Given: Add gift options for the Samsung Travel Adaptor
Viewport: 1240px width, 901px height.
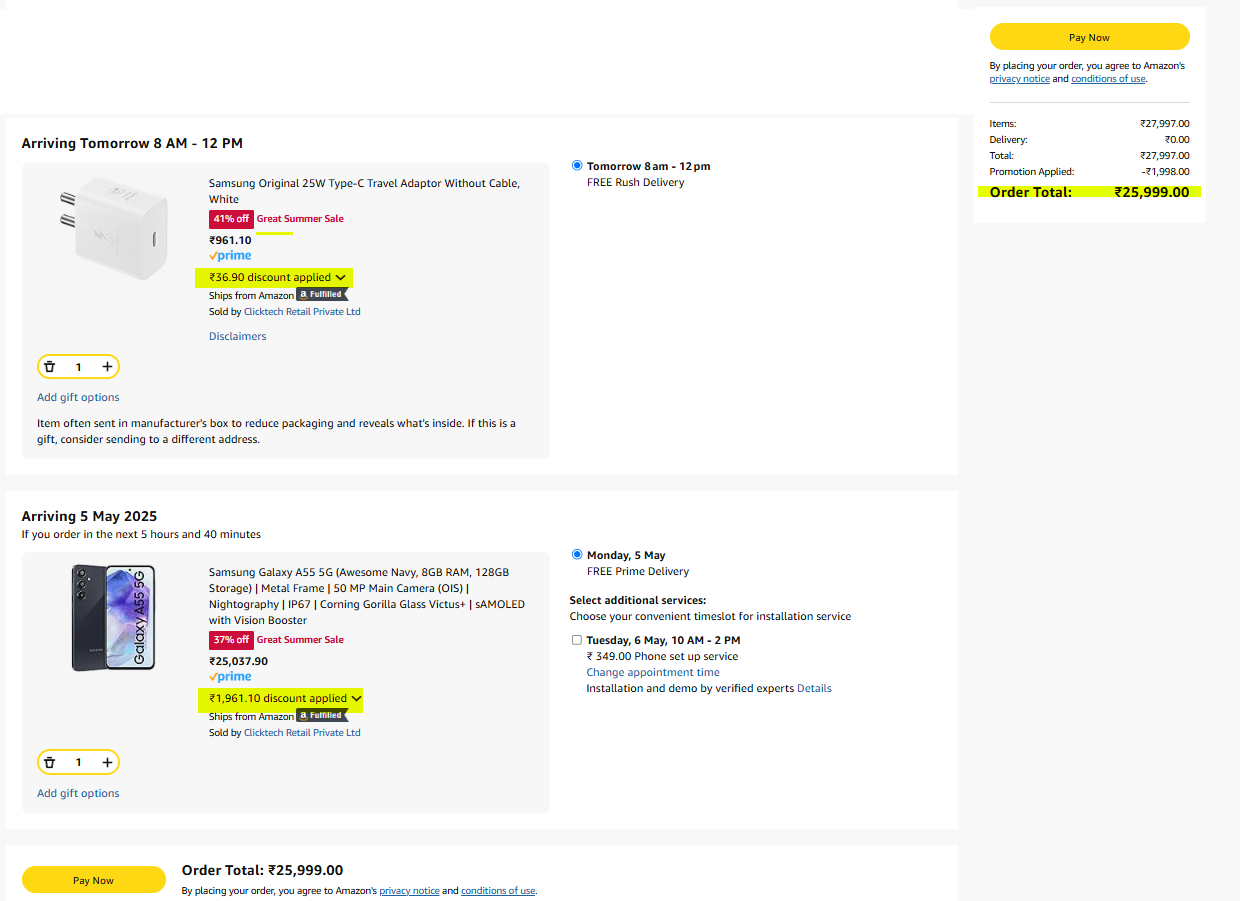Looking at the screenshot, I should point(78,397).
